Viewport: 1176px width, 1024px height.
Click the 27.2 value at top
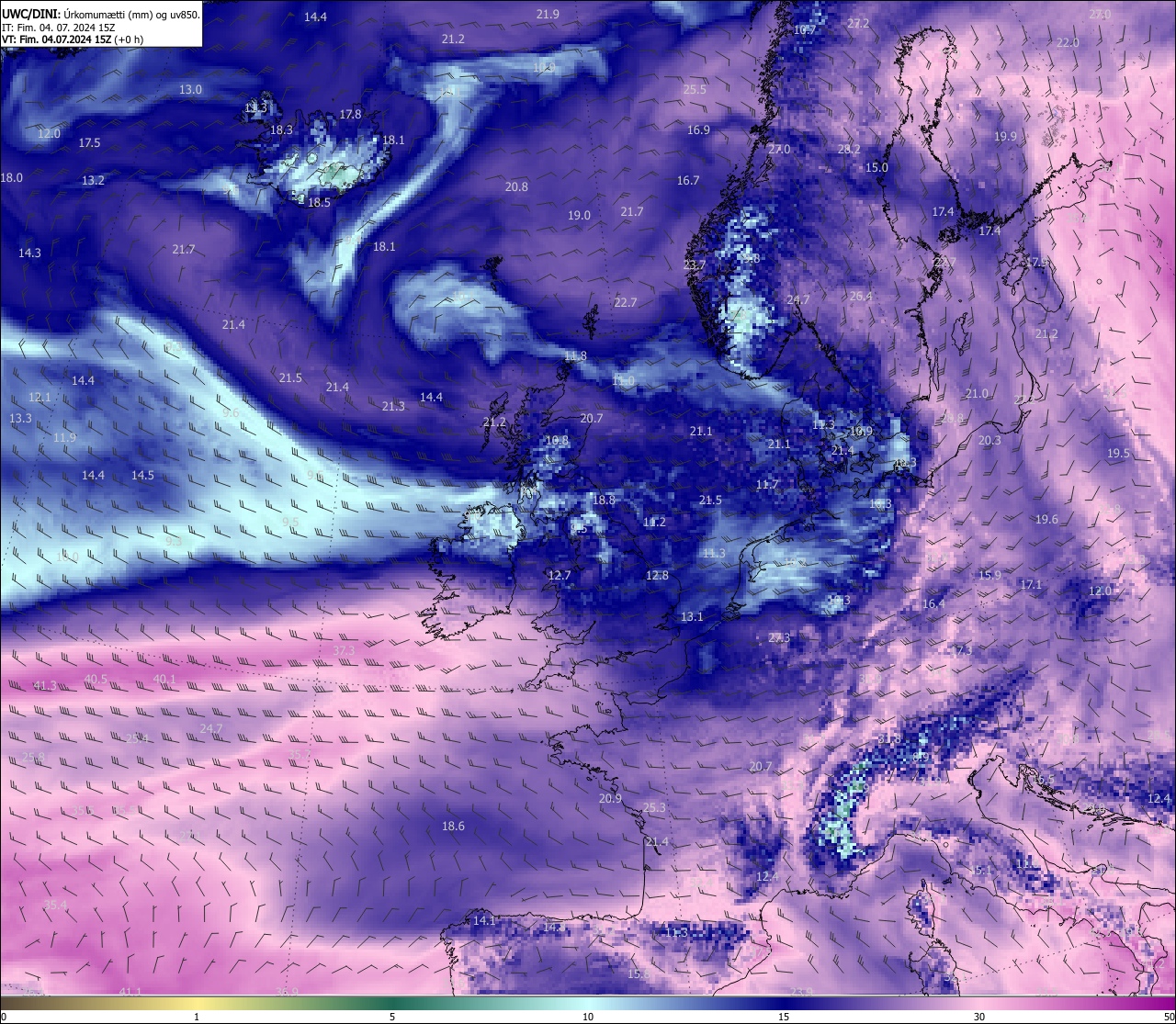click(858, 23)
